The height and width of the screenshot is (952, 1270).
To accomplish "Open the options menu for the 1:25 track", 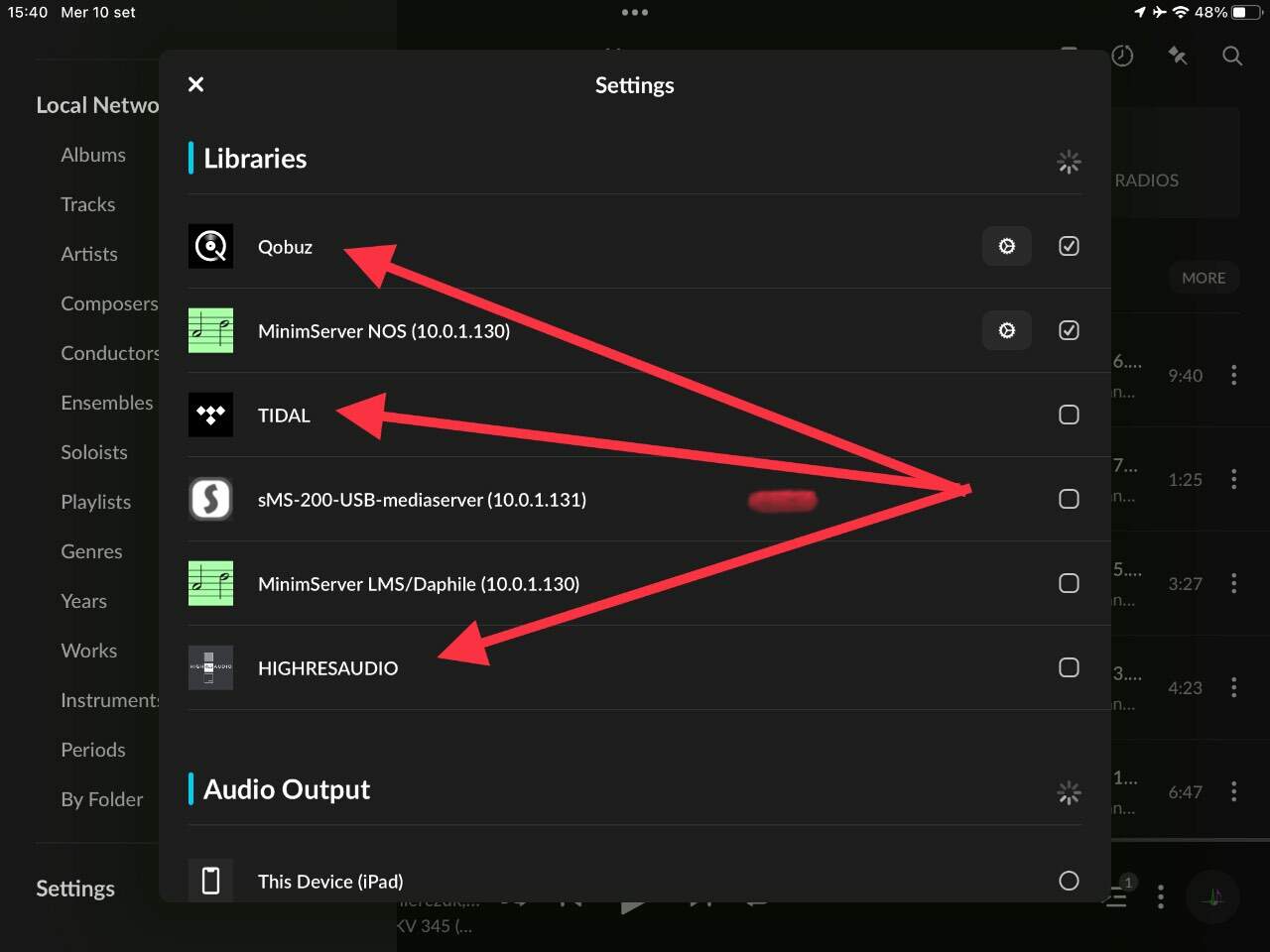I will pos(1234,479).
